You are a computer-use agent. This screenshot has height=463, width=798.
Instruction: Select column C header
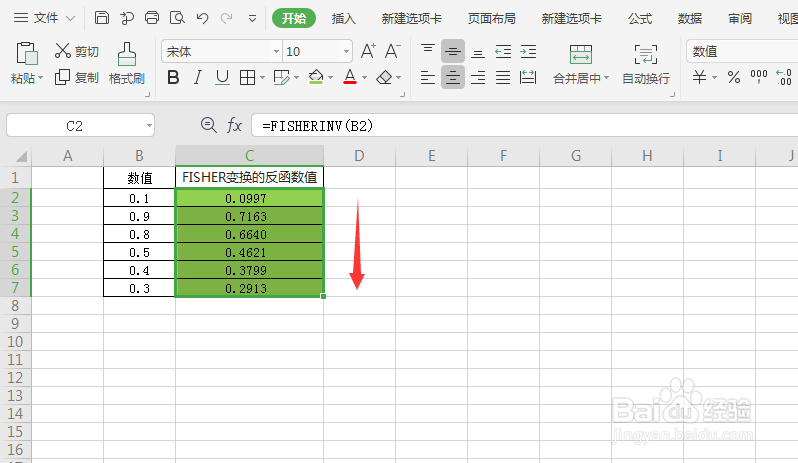(249, 156)
